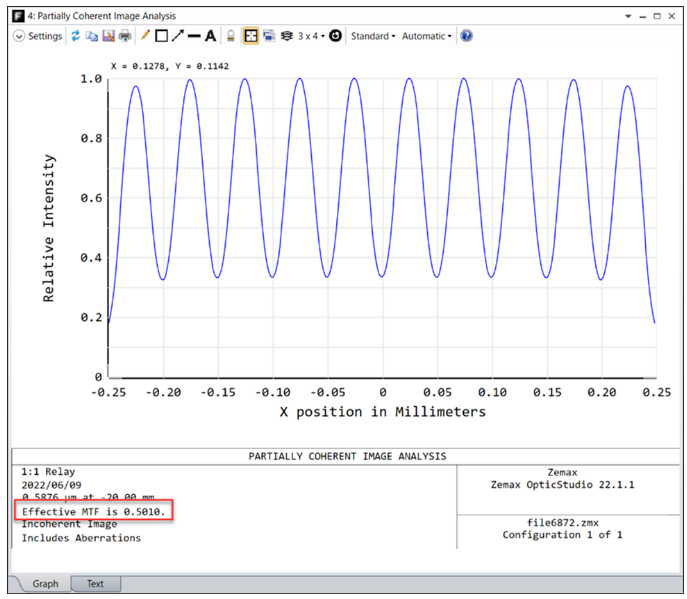Open the Help icon
687x599 pixels.
point(467,36)
